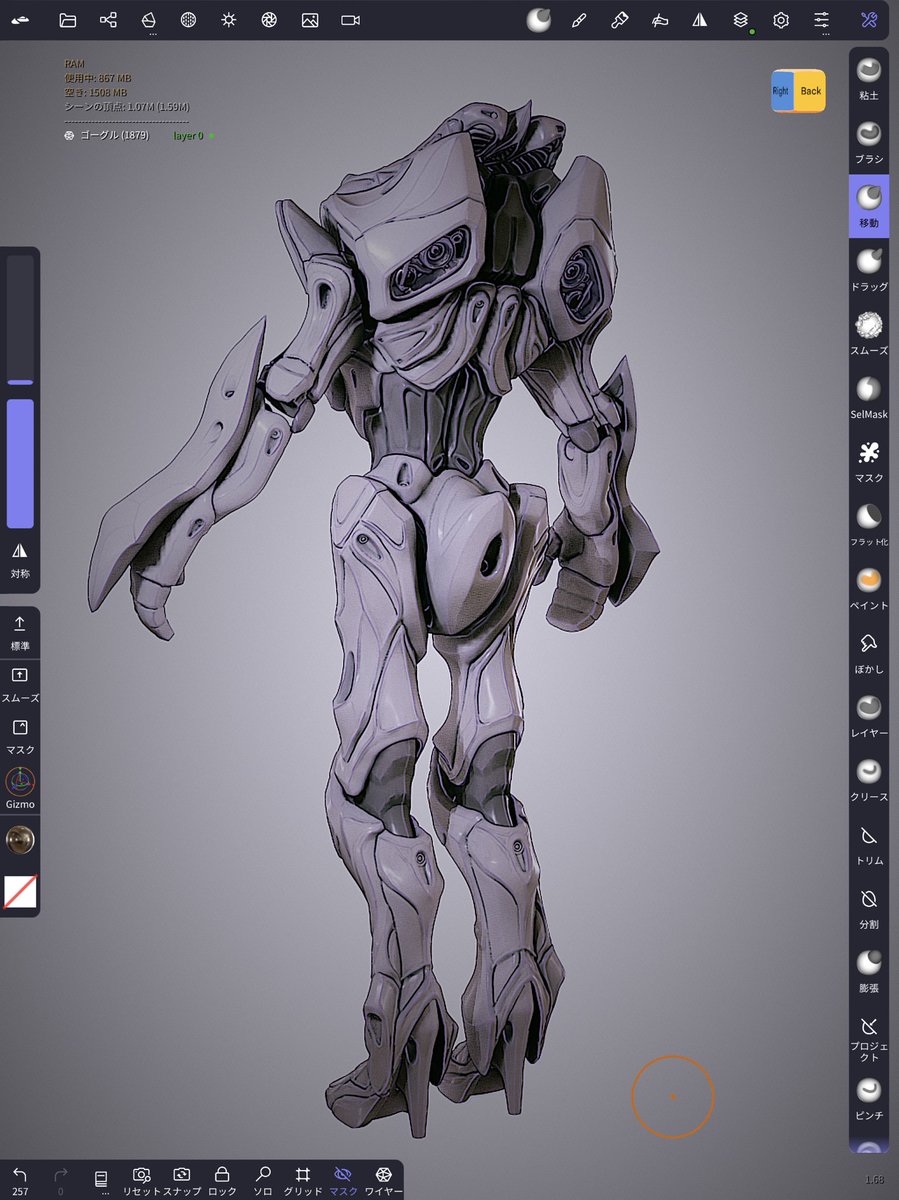The height and width of the screenshot is (1200, 899).
Task: Open the Background image menu
Action: 310,20
